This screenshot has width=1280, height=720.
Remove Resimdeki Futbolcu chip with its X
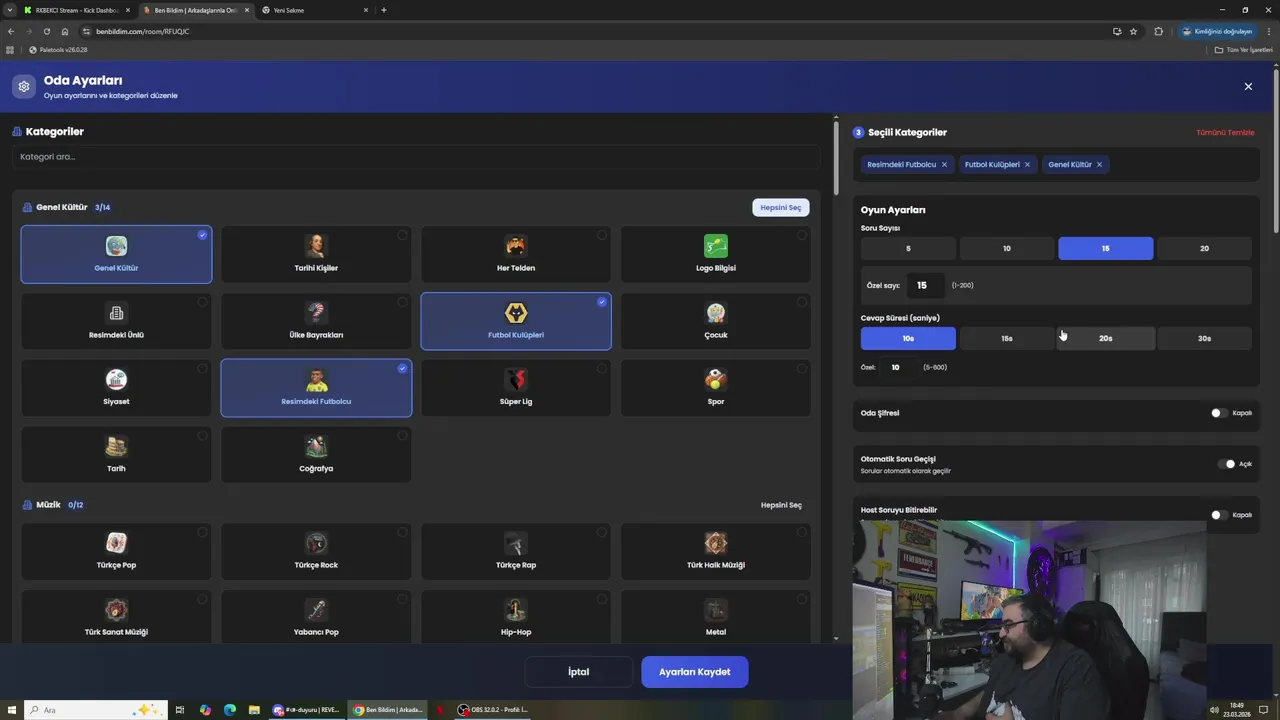944,165
